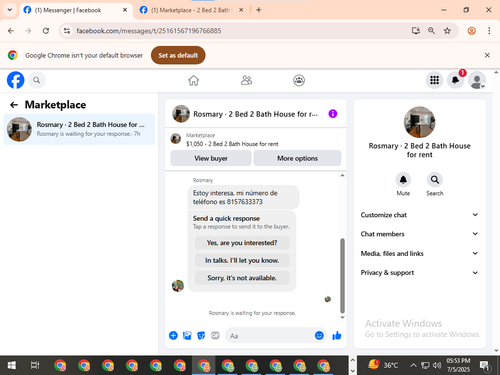Open the Groups icon in top navigation
500x375 pixels.
[299, 80]
